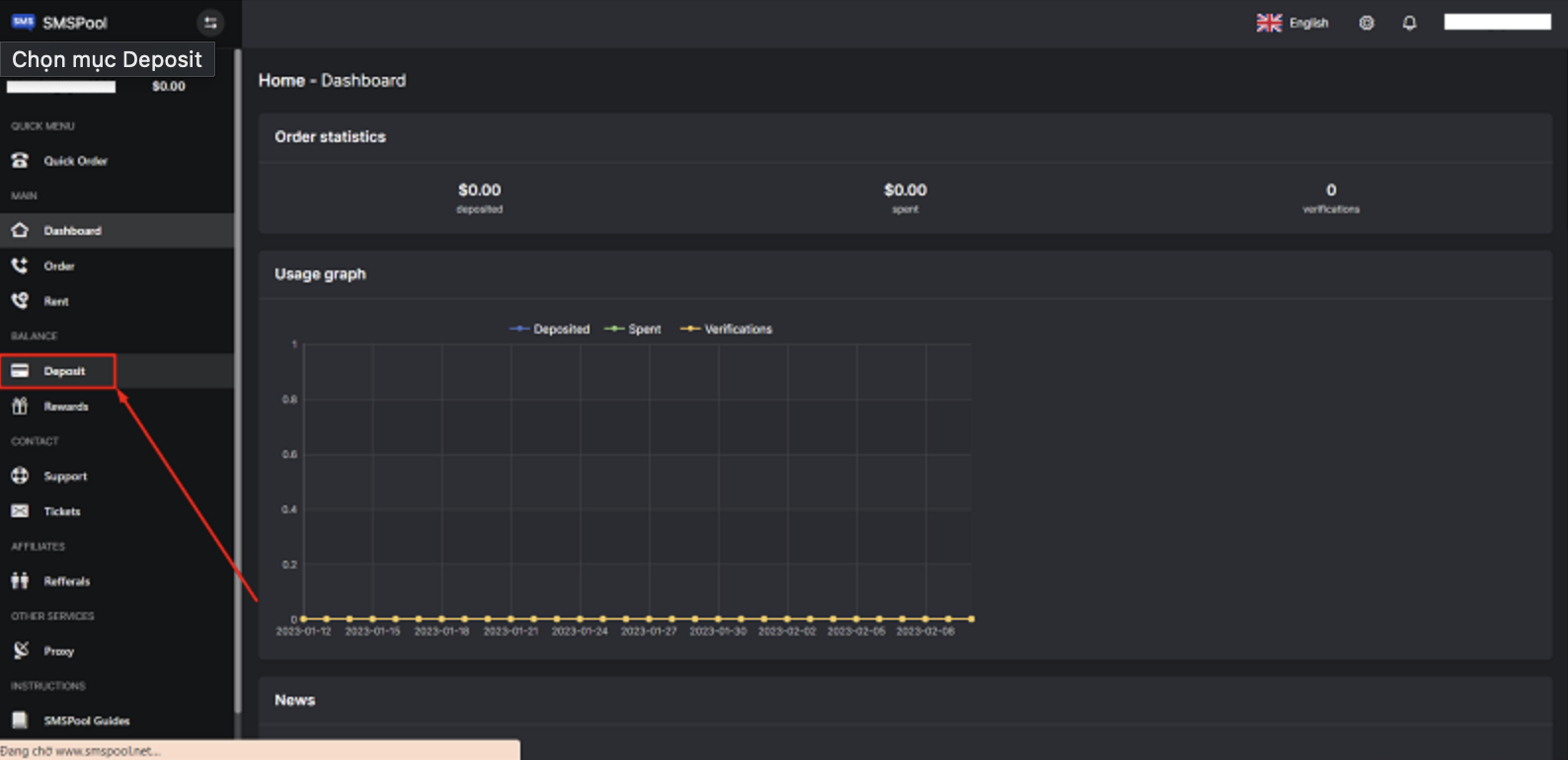The height and width of the screenshot is (760, 1568).
Task: Toggle Spent series in graph legend
Action: click(633, 329)
